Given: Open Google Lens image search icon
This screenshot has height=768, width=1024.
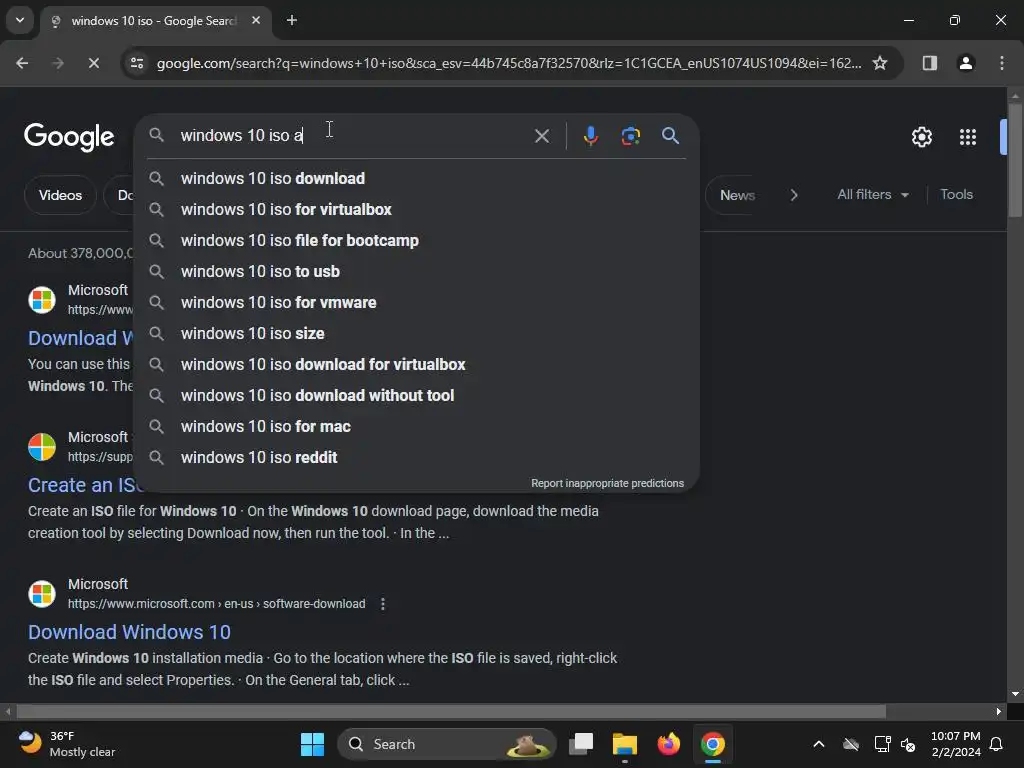Looking at the screenshot, I should tap(630, 136).
